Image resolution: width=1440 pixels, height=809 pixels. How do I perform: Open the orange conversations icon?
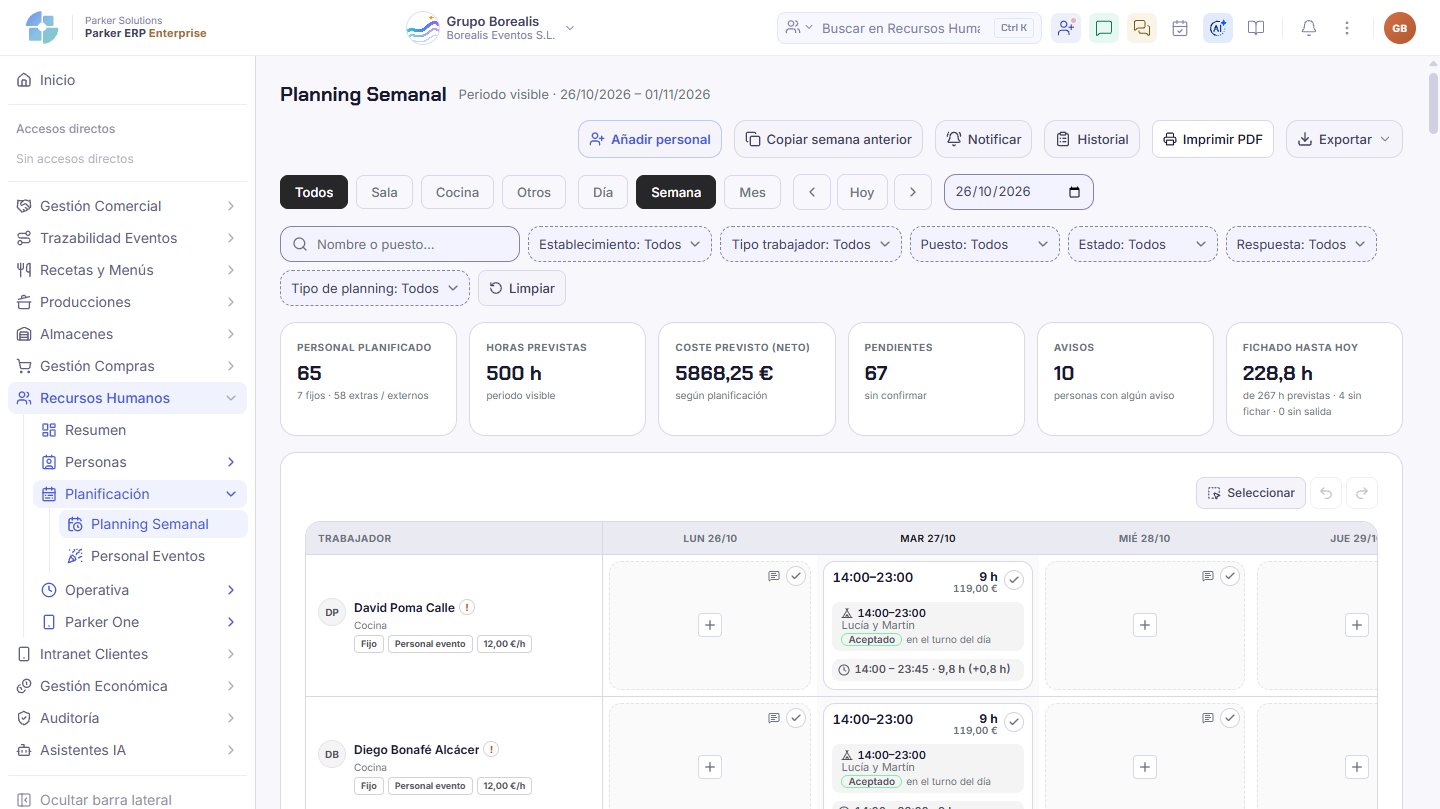click(x=1142, y=28)
